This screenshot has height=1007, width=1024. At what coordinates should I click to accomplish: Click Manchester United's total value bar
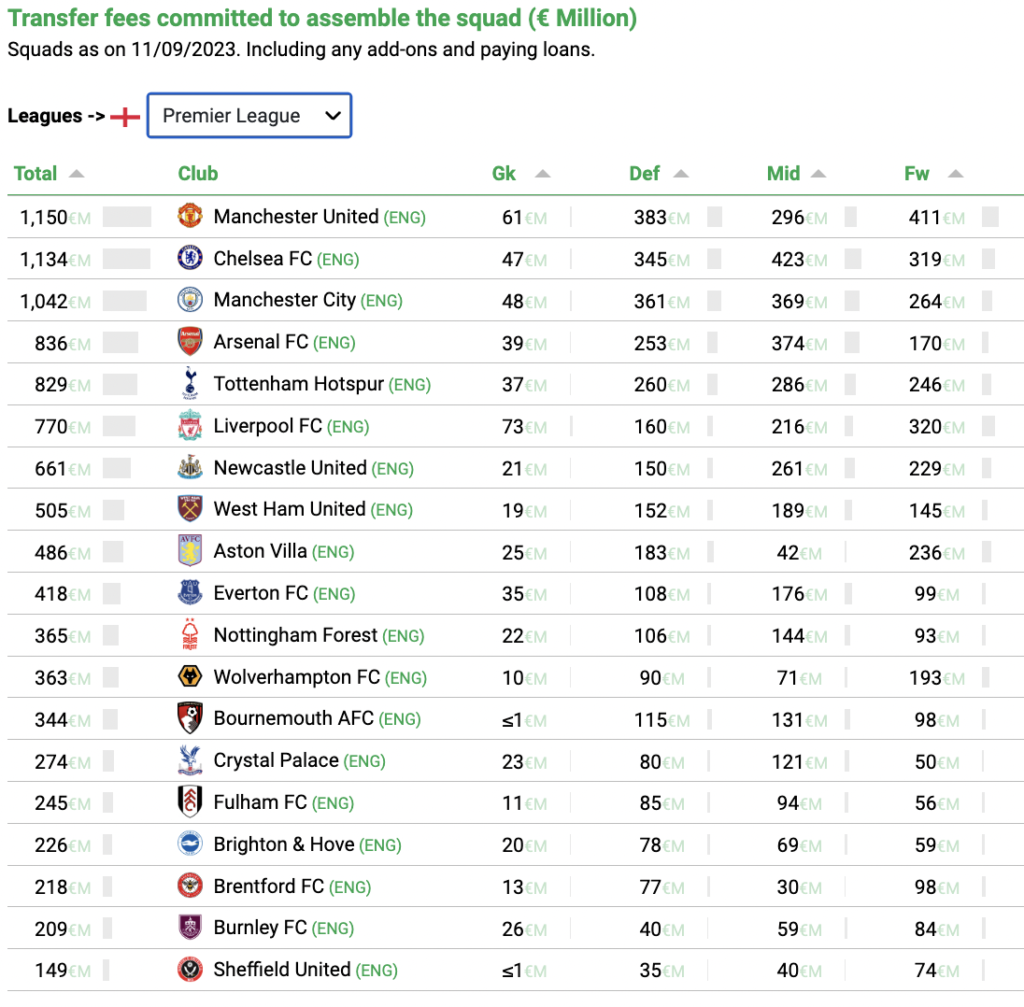(127, 217)
